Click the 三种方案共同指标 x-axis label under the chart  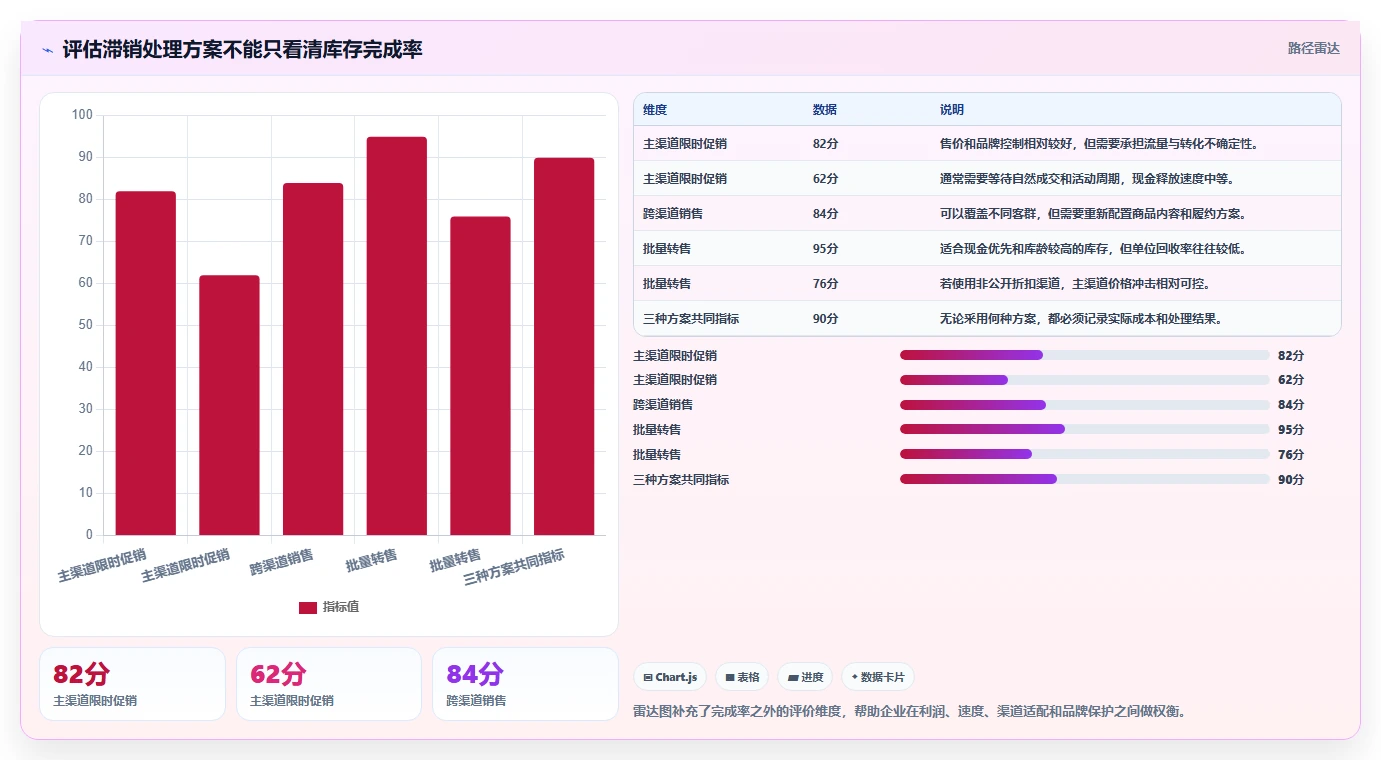tap(514, 568)
